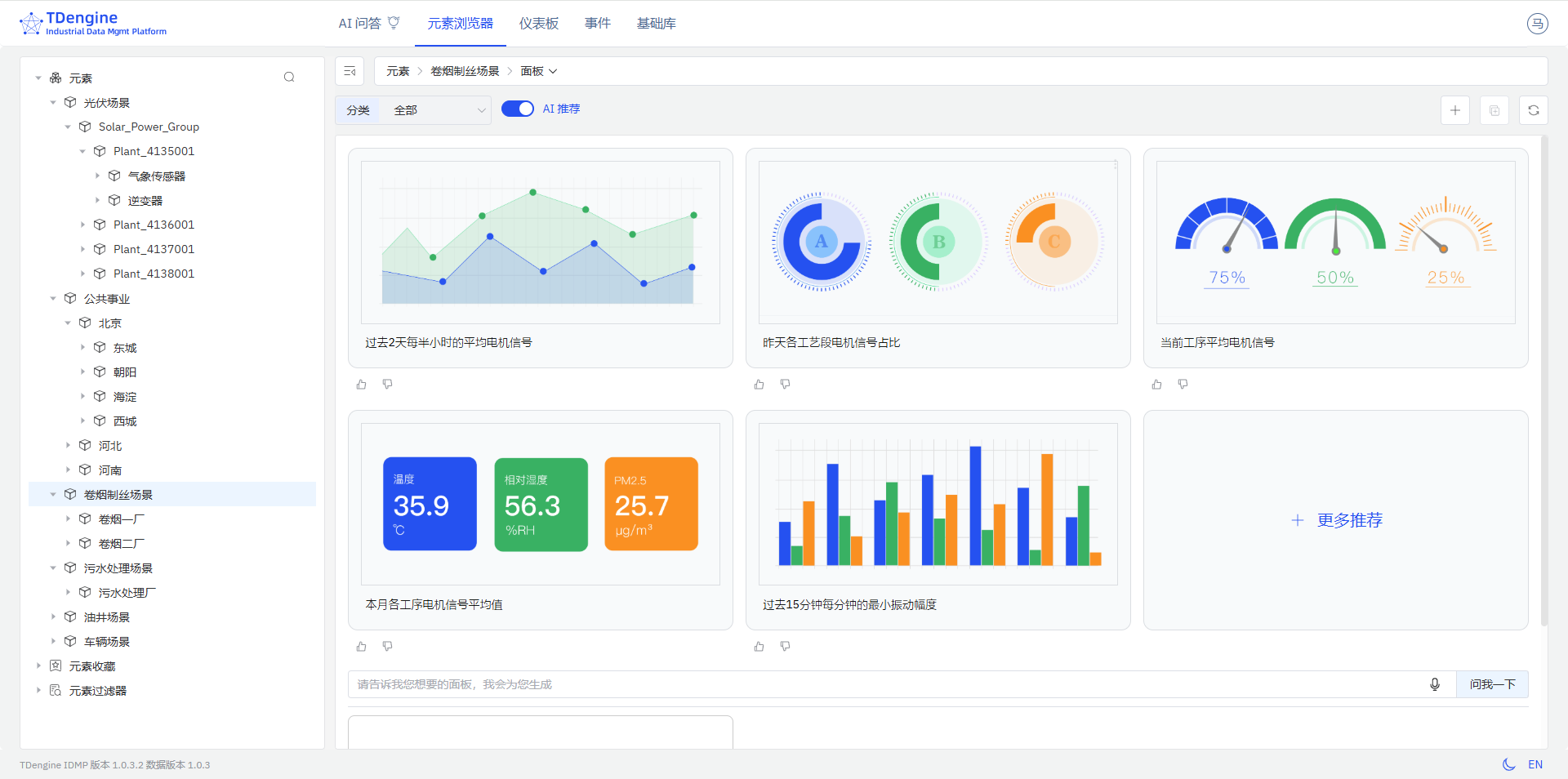Like the 当前工序平均电机信号 panel
The image size is (1568, 779).
click(1157, 384)
